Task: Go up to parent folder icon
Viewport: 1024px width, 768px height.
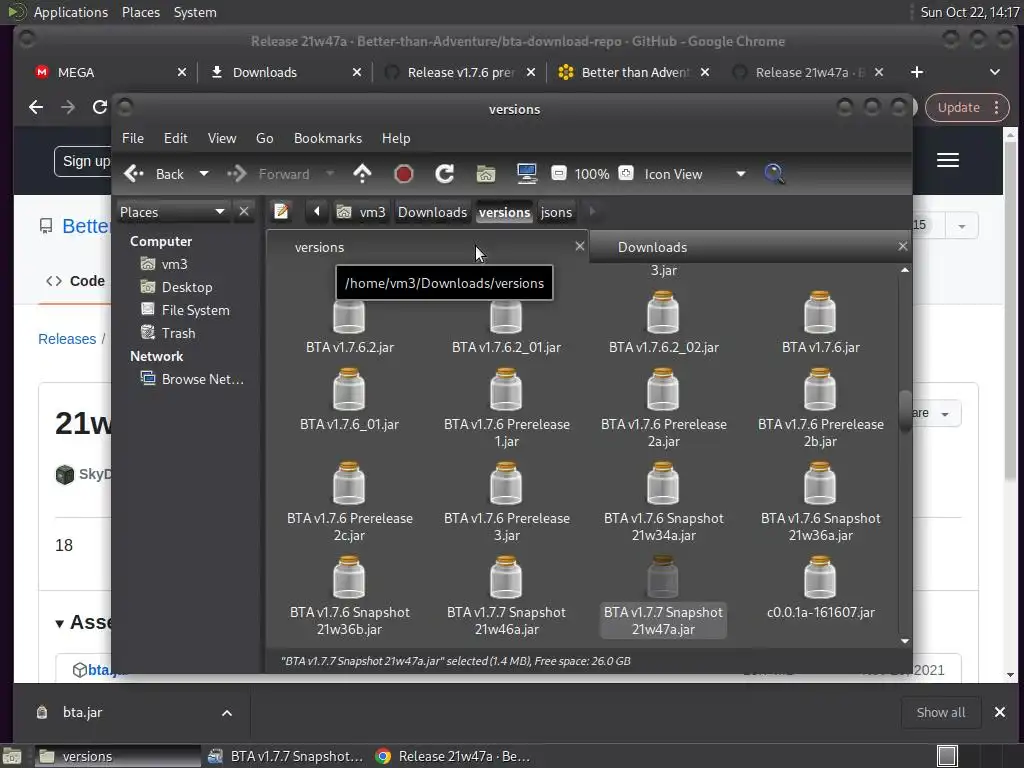Action: pos(362,174)
